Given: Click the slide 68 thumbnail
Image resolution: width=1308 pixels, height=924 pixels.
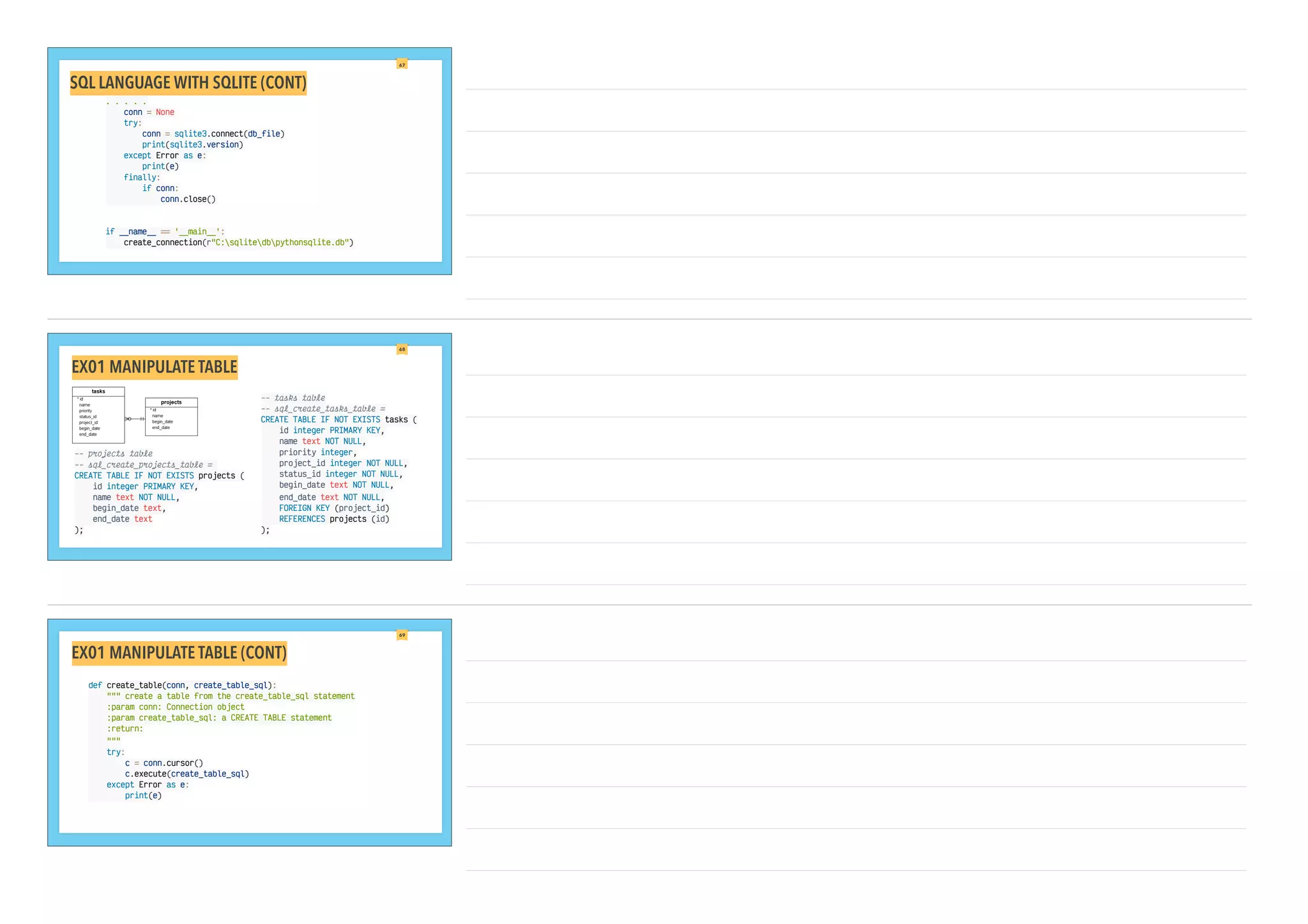Looking at the screenshot, I should click(249, 446).
